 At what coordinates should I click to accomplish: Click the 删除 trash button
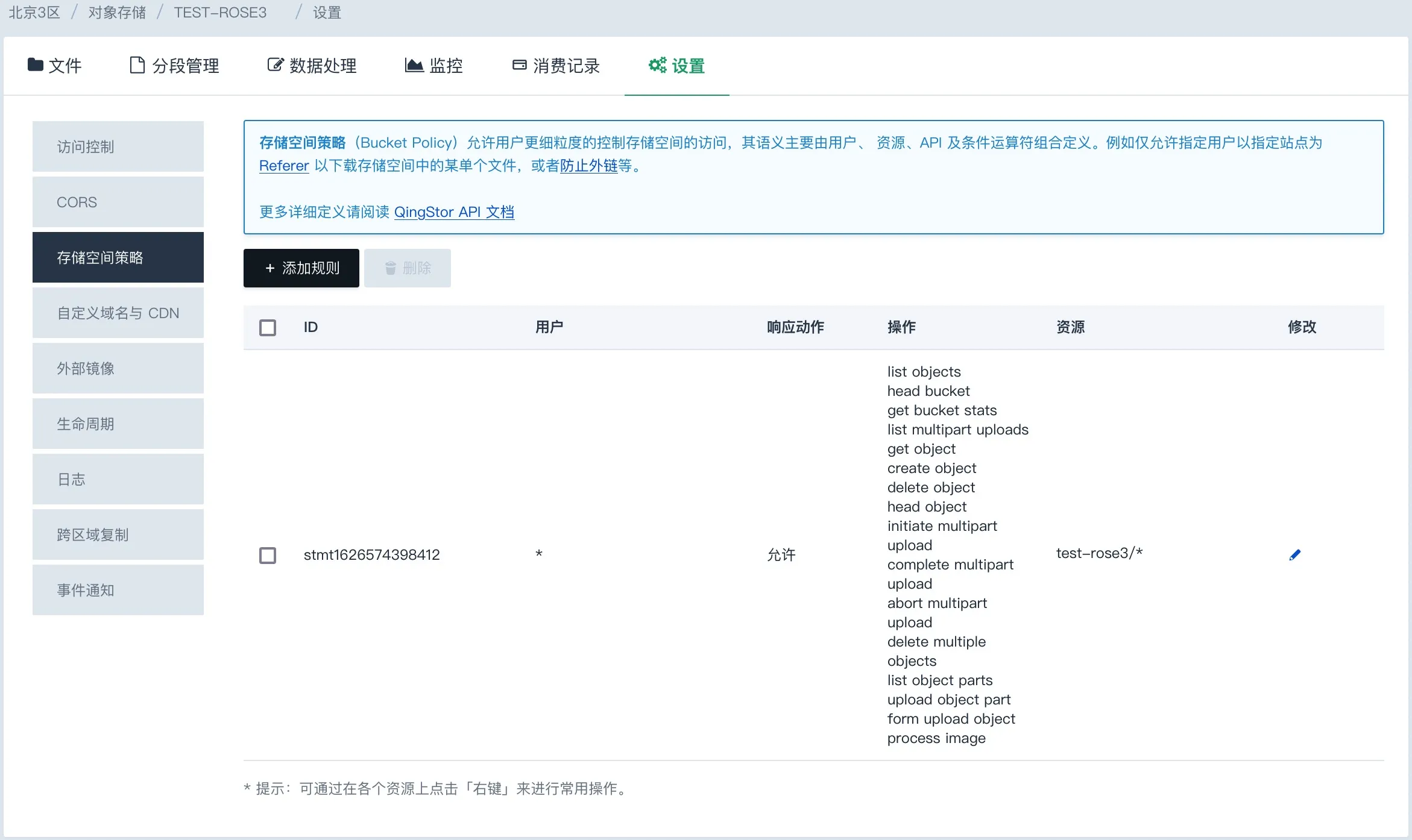tap(408, 268)
